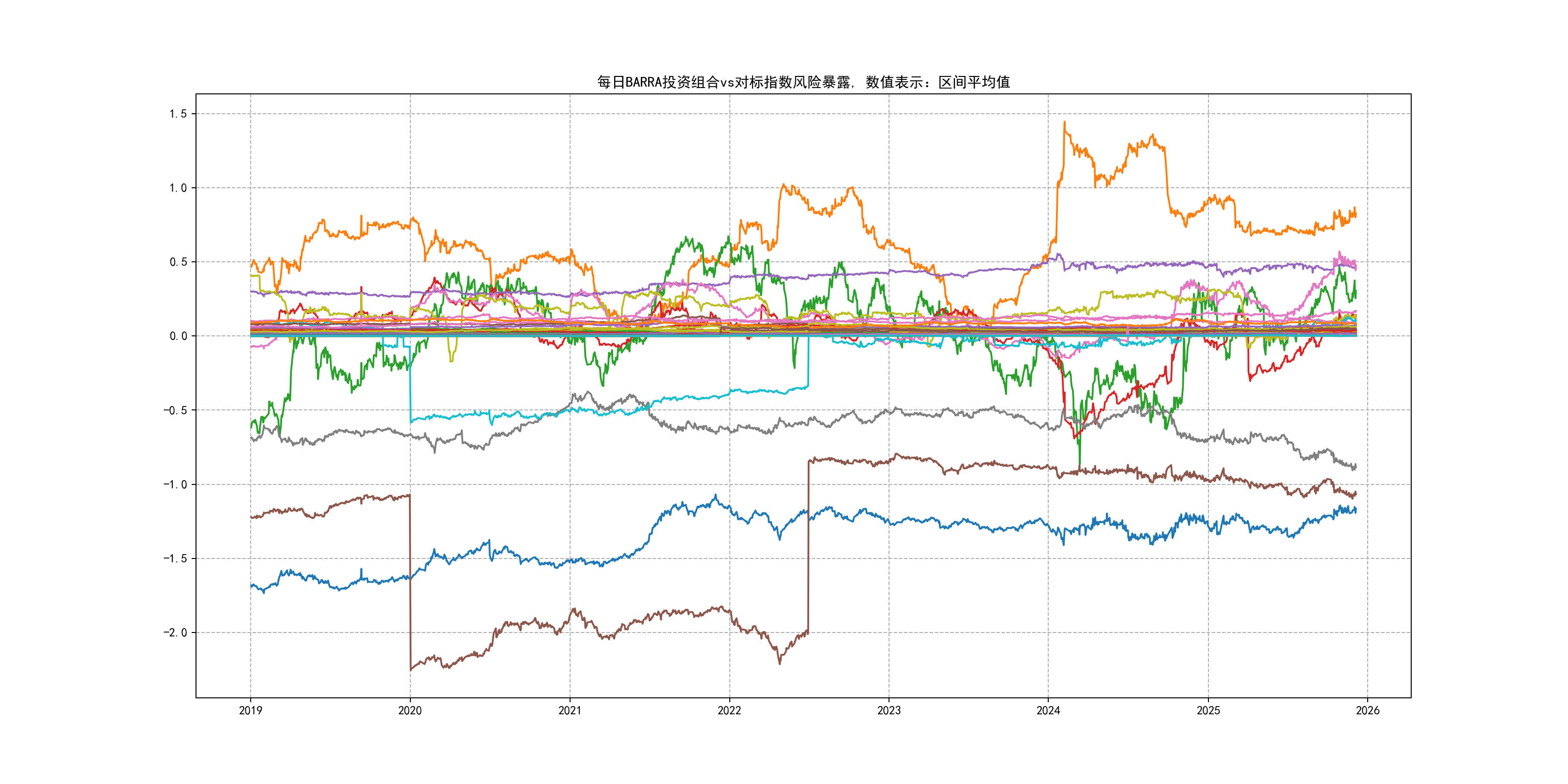Click the 2021 x-axis year label
This screenshot has width=1568, height=784.
(x=570, y=710)
